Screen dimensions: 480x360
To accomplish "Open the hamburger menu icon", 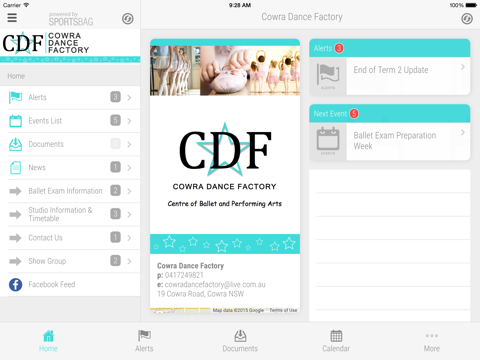I will coord(12,18).
